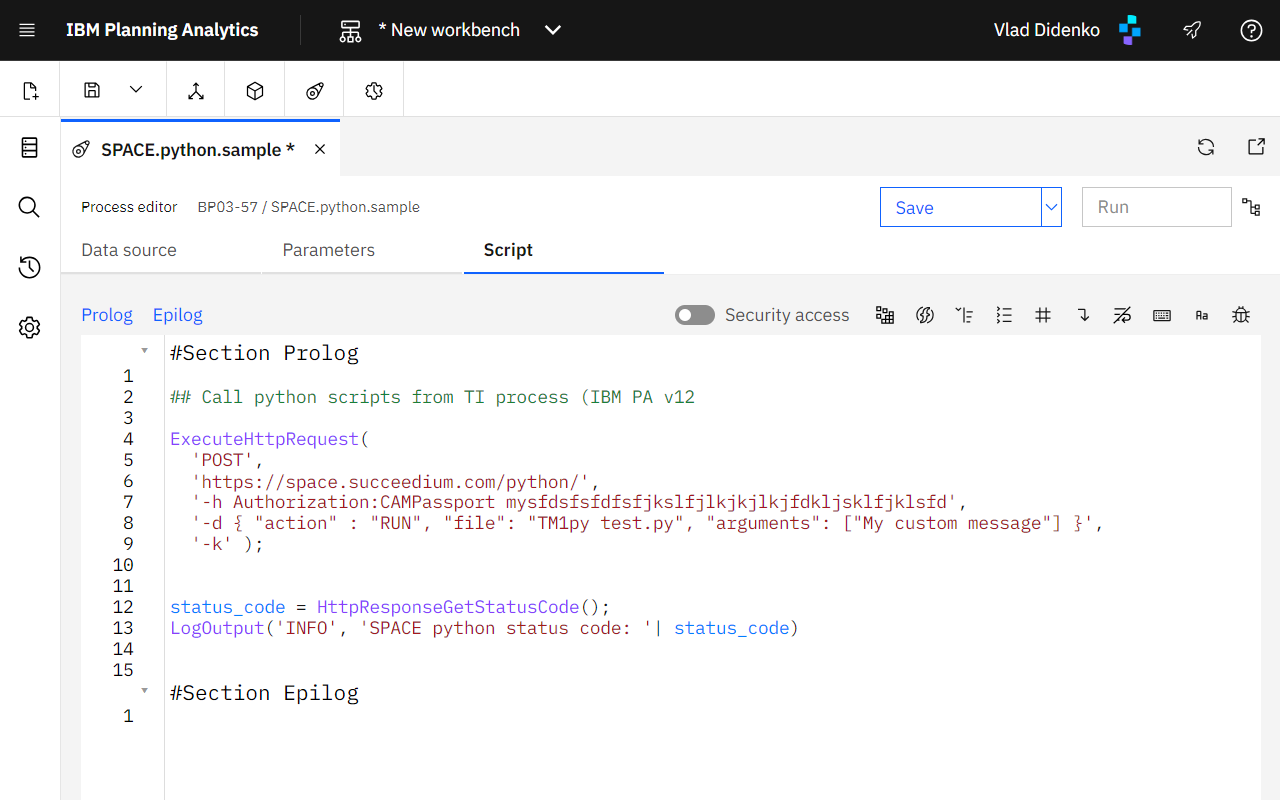The width and height of the screenshot is (1280, 800).
Task: Open the New workbench title dropdown chevron
Action: (553, 30)
